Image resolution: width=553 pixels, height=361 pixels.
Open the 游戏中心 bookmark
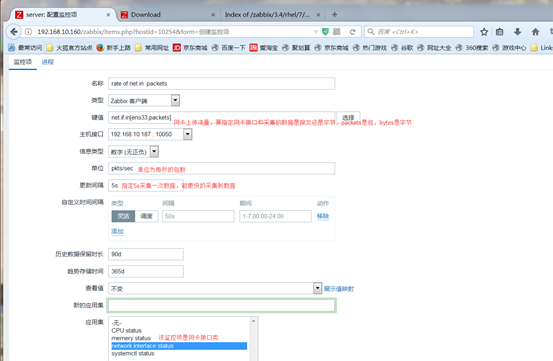(509, 47)
